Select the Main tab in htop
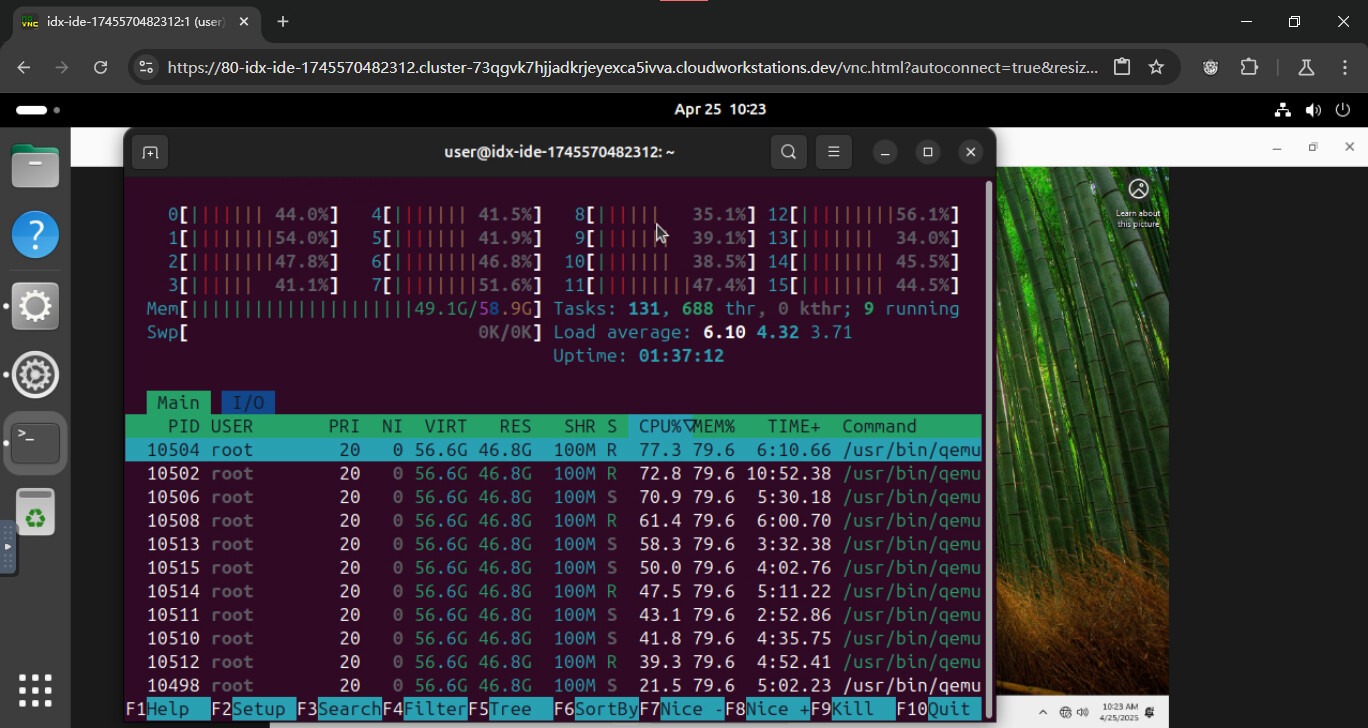The image size is (1368, 728). tap(178, 403)
